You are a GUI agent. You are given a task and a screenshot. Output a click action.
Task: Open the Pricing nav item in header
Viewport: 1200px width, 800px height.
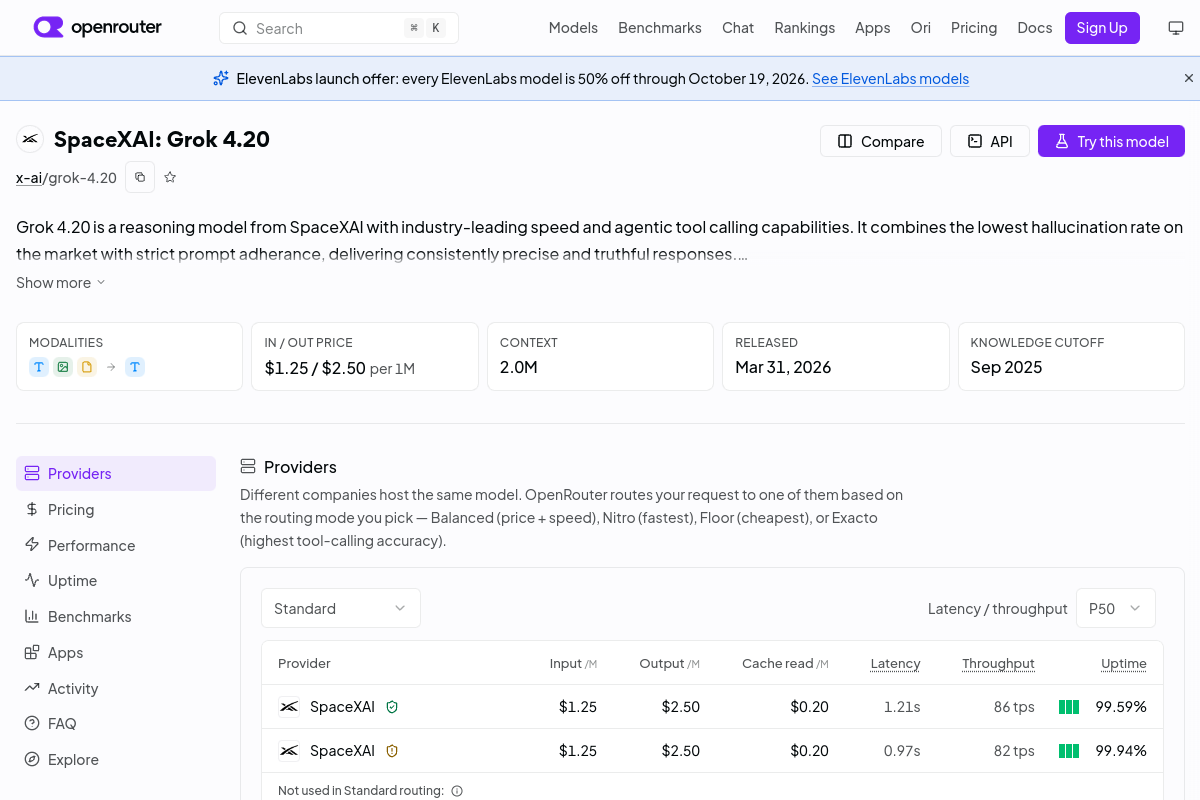[x=974, y=28]
